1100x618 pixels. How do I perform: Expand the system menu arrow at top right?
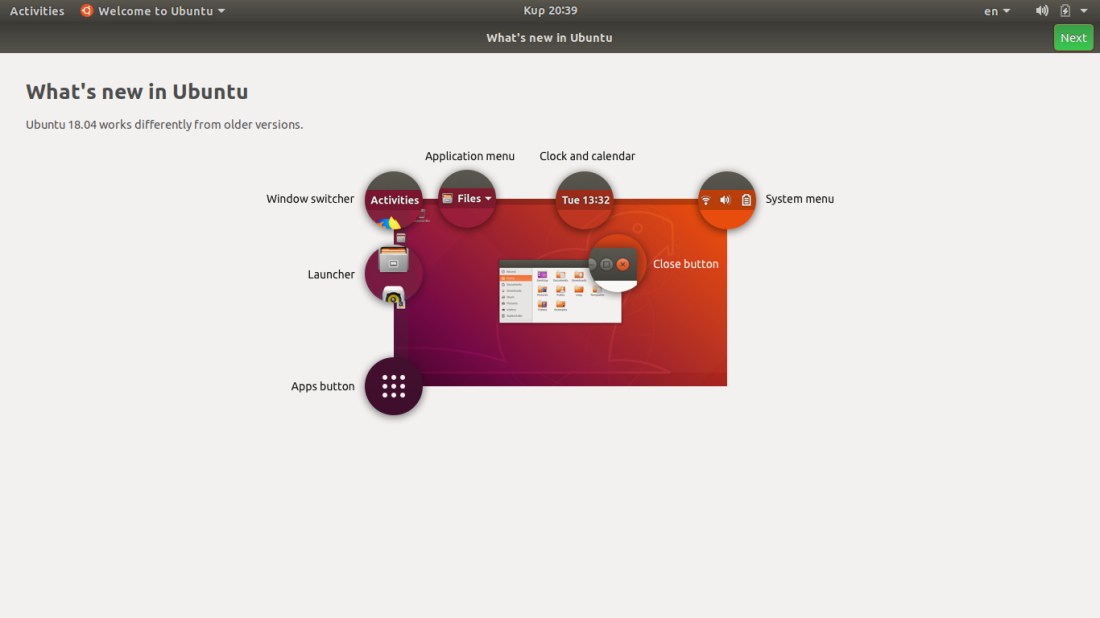tap(1084, 11)
